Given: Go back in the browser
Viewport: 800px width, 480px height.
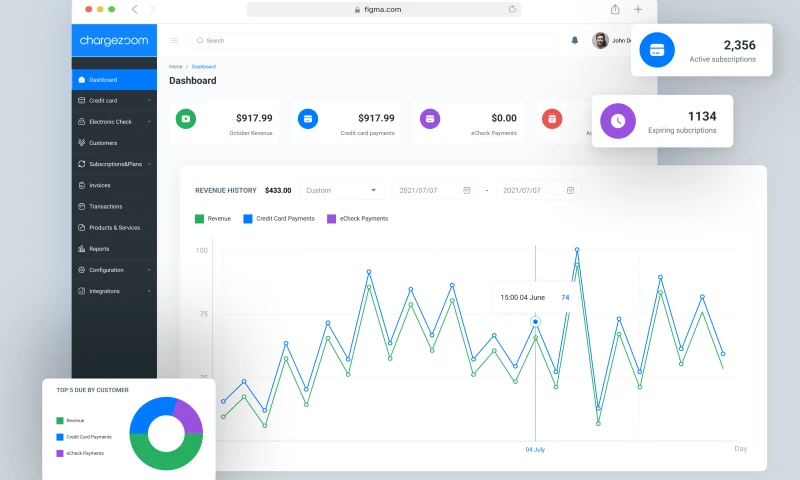Looking at the screenshot, I should pyautogui.click(x=135, y=9).
